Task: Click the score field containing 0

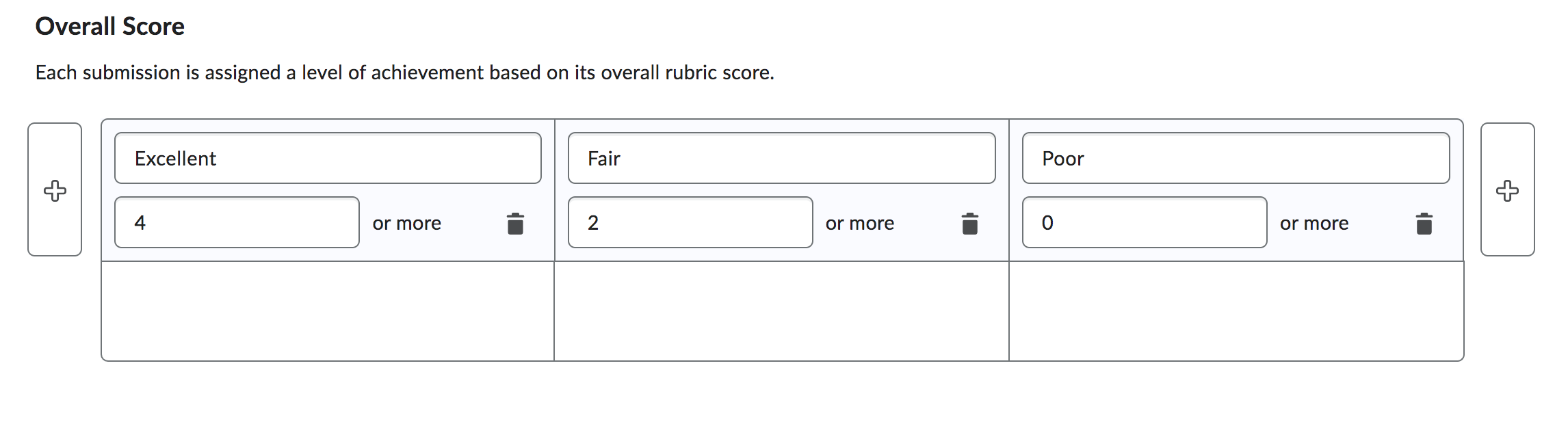Action: point(1145,223)
